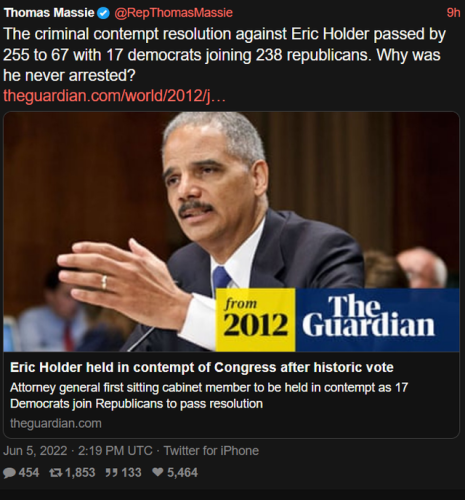Click theguardian.com domain under the card

point(56,423)
